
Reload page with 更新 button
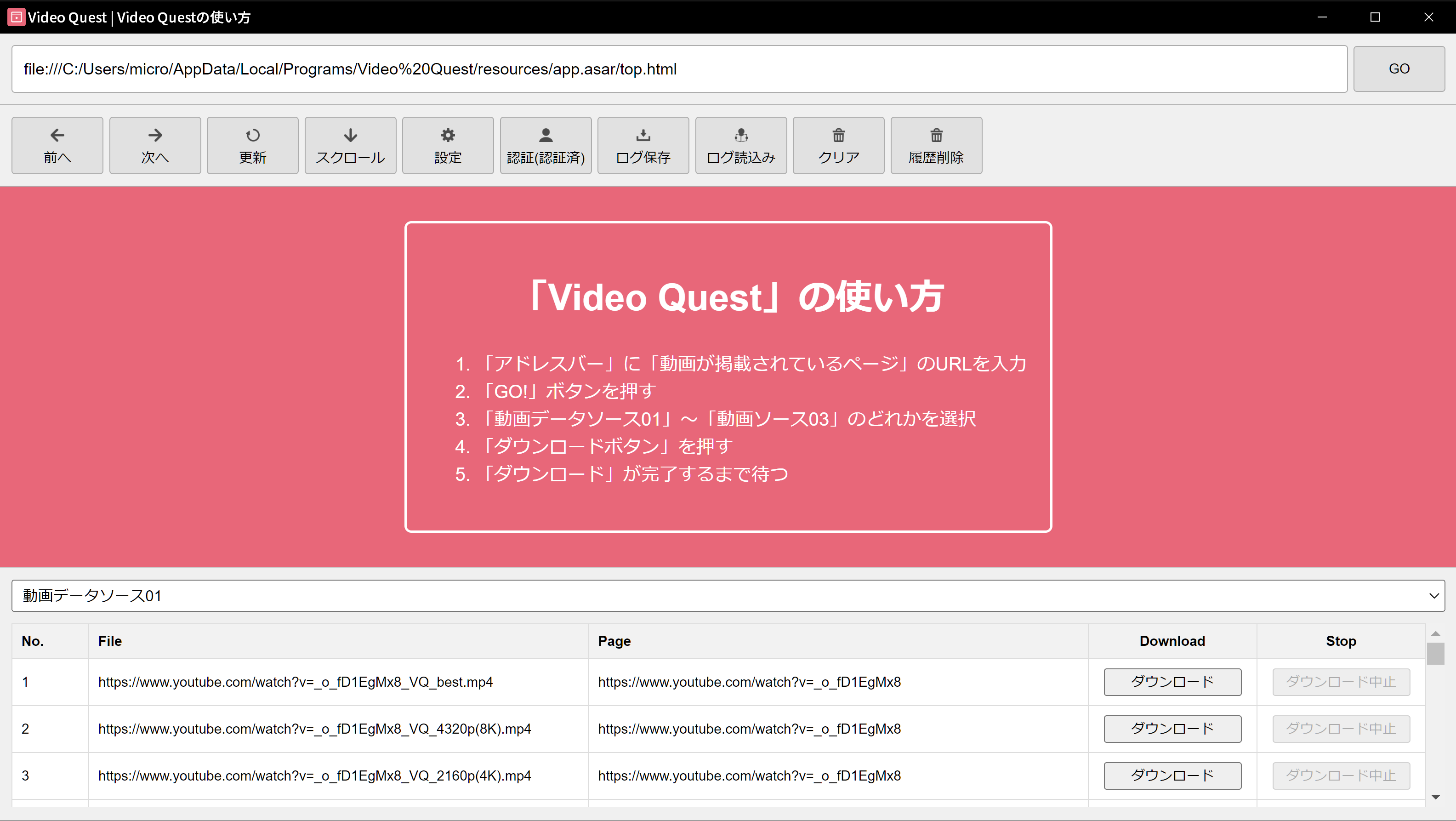(x=253, y=145)
